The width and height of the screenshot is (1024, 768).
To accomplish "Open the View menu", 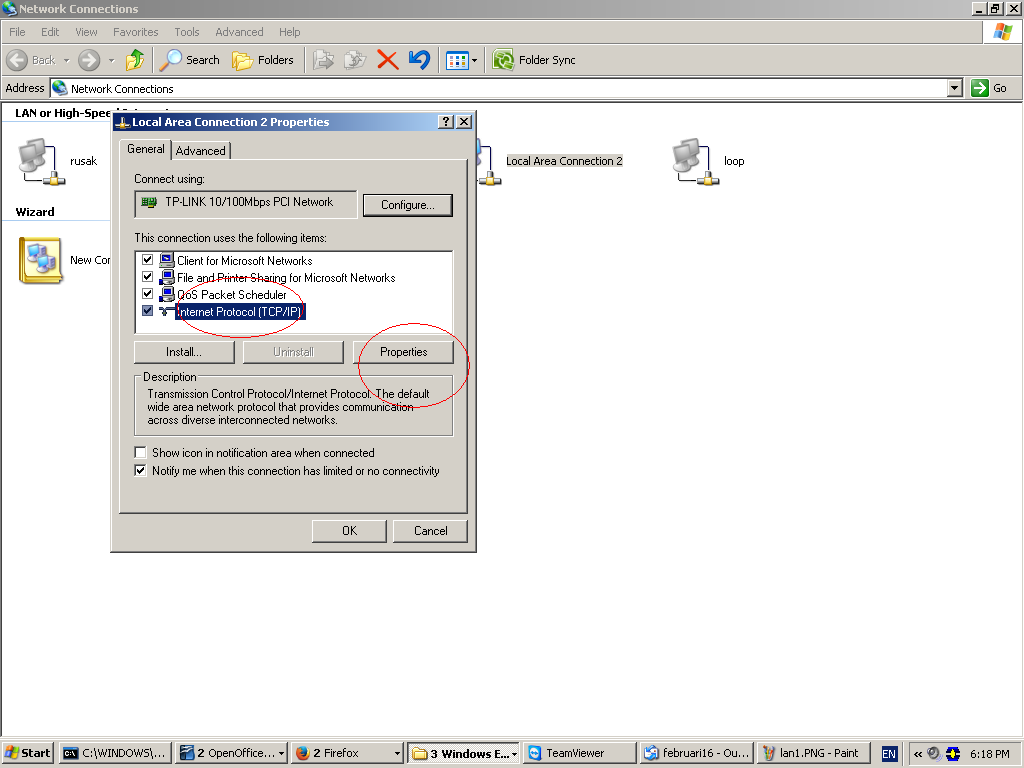I will 86,32.
